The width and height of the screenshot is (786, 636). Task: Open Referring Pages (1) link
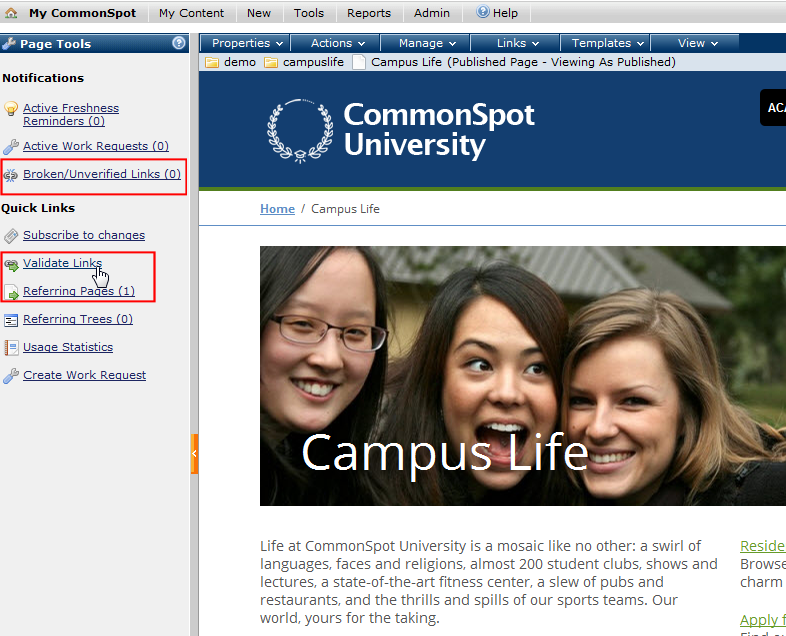click(x=79, y=291)
